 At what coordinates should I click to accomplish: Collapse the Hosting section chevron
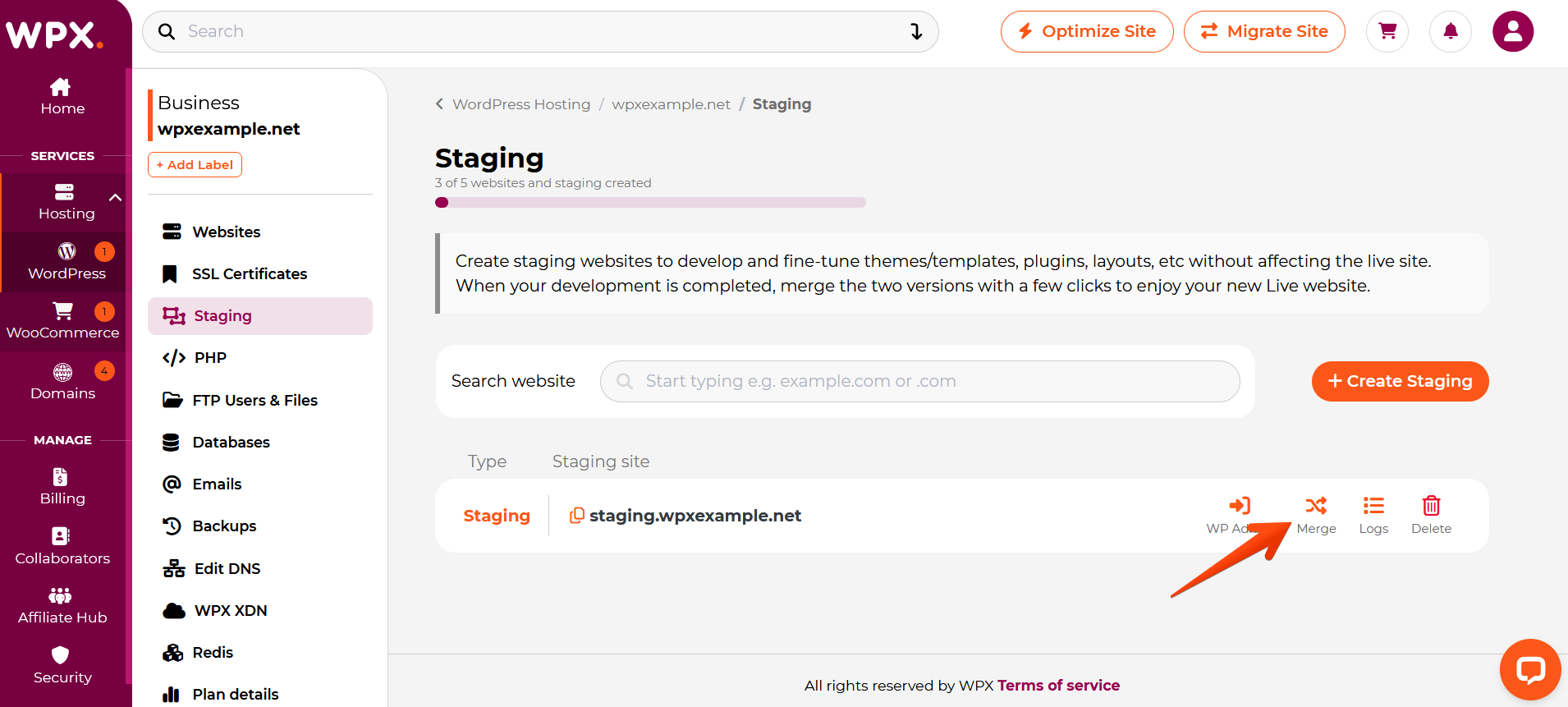point(115,197)
